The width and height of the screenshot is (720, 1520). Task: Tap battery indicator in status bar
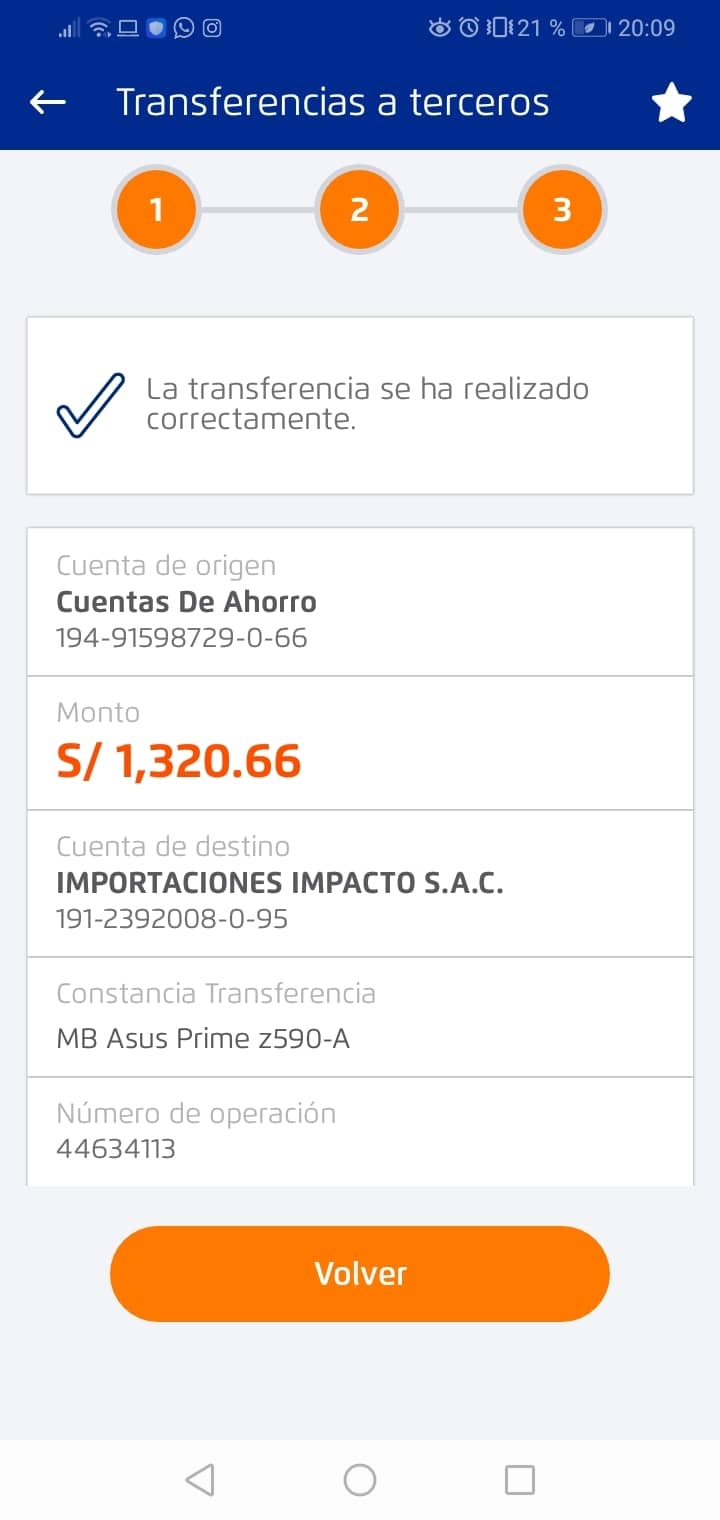(x=590, y=28)
